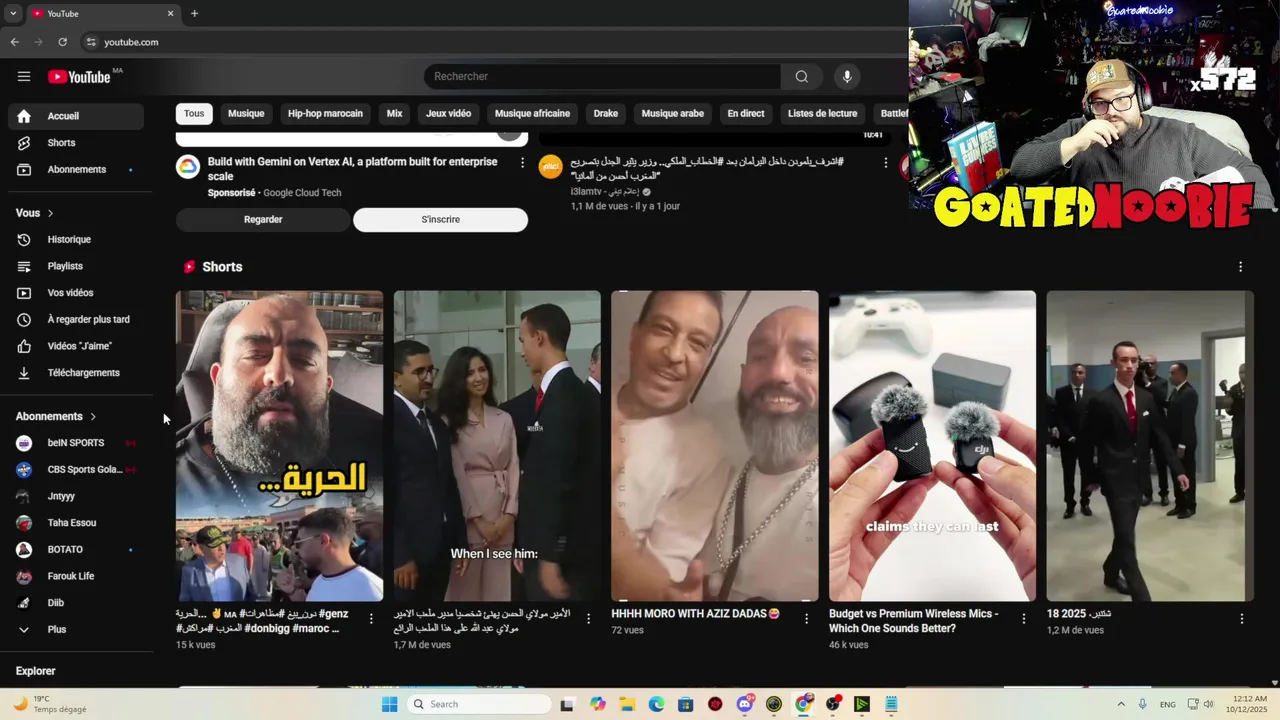
Task: Open Playlists in the sidebar
Action: click(76, 266)
